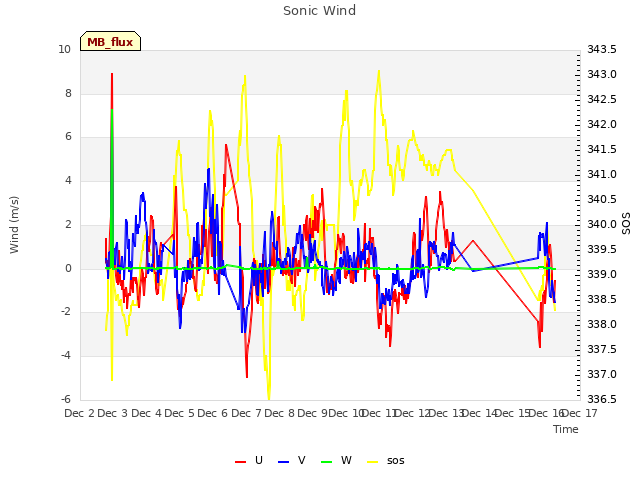Toggle the U series in legend
640x480 pixels.
(x=249, y=461)
